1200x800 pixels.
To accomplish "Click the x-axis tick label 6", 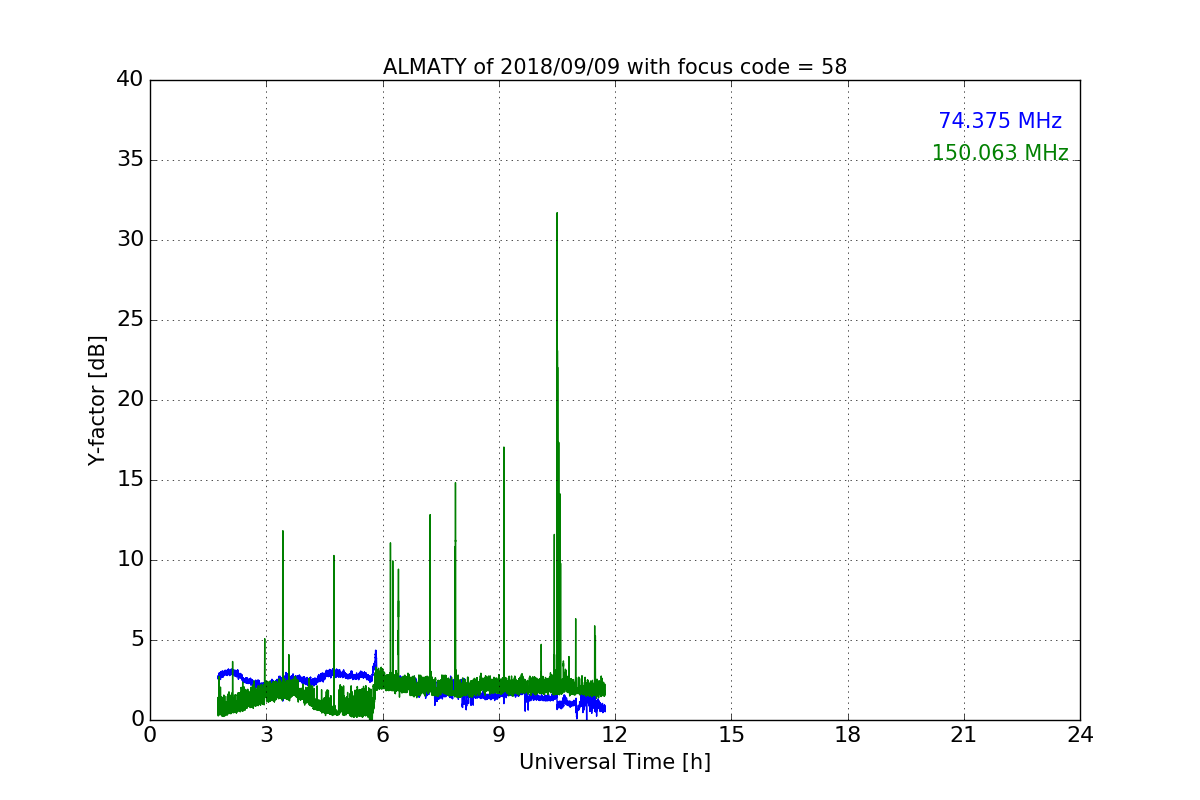I will (383, 735).
